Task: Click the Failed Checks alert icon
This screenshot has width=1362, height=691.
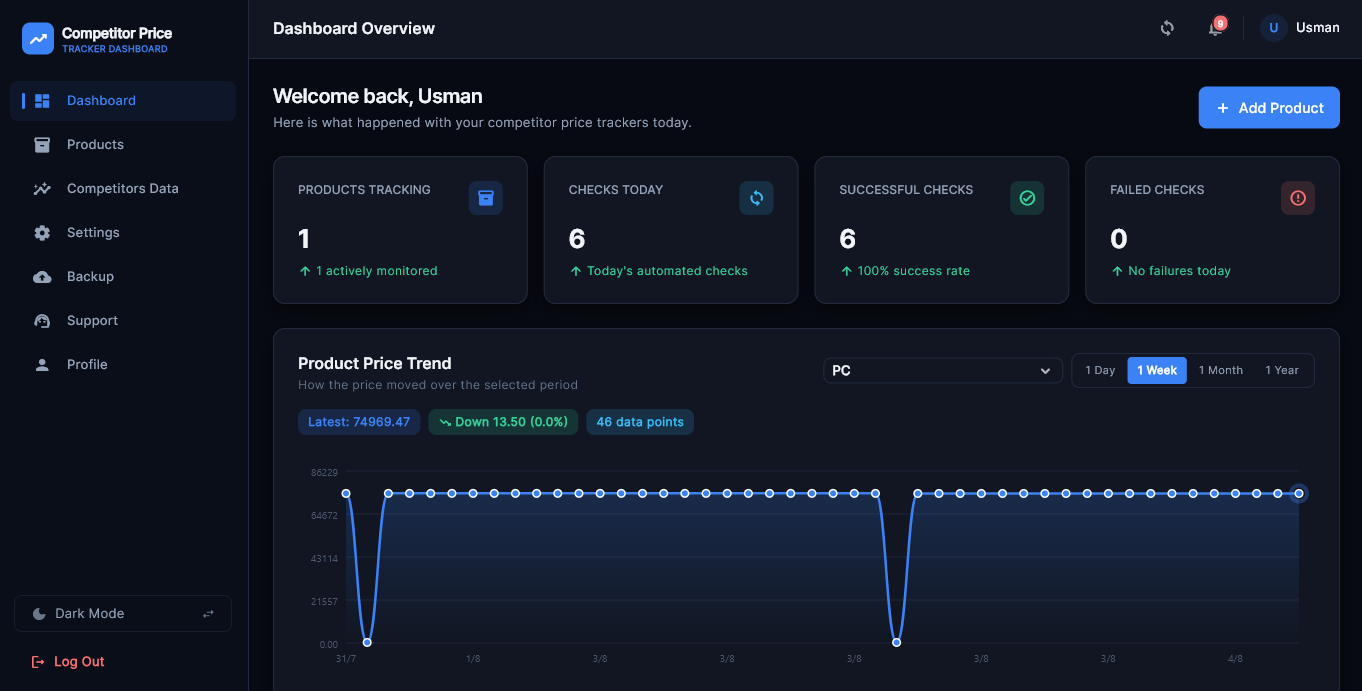Action: click(x=1298, y=198)
